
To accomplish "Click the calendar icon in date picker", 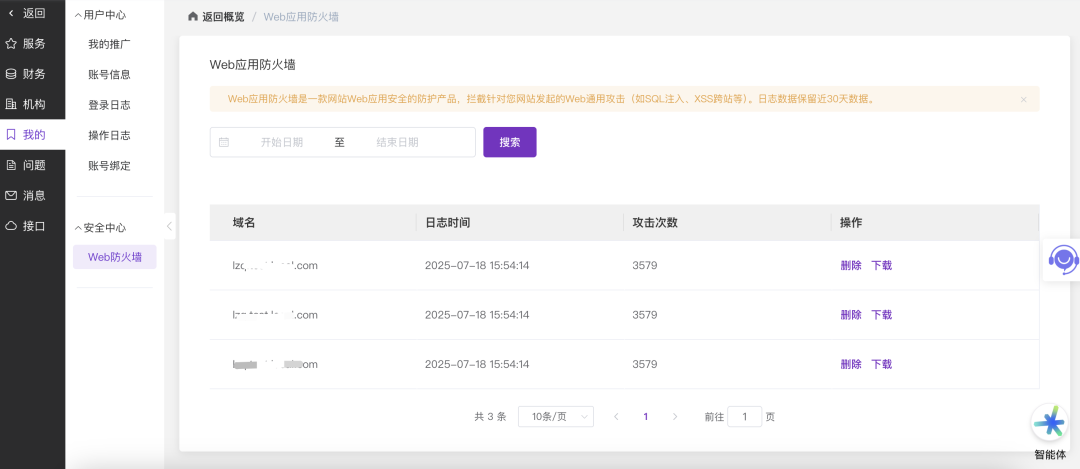I will 224,142.
